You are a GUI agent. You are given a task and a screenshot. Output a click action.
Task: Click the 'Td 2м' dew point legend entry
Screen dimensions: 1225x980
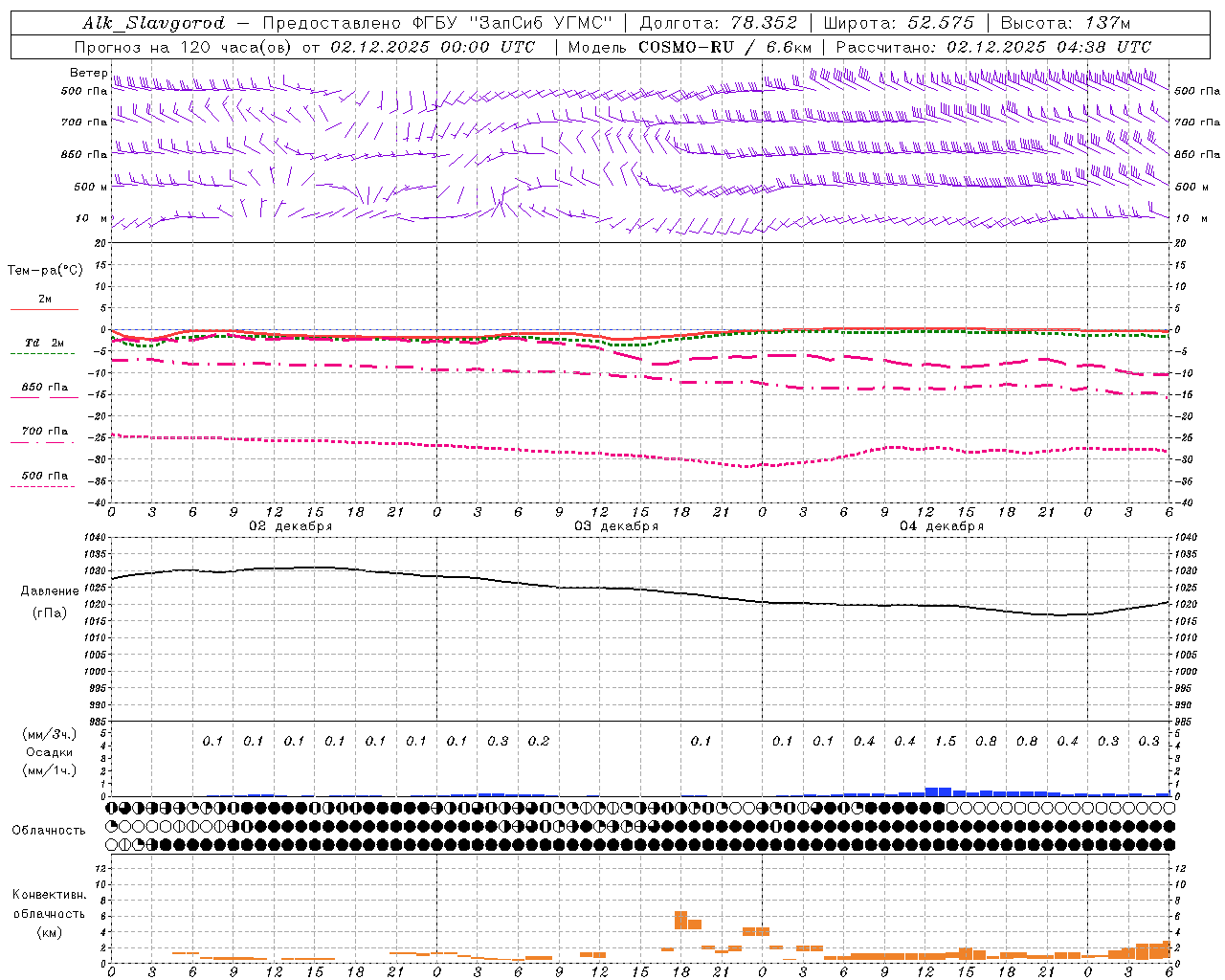(x=45, y=343)
